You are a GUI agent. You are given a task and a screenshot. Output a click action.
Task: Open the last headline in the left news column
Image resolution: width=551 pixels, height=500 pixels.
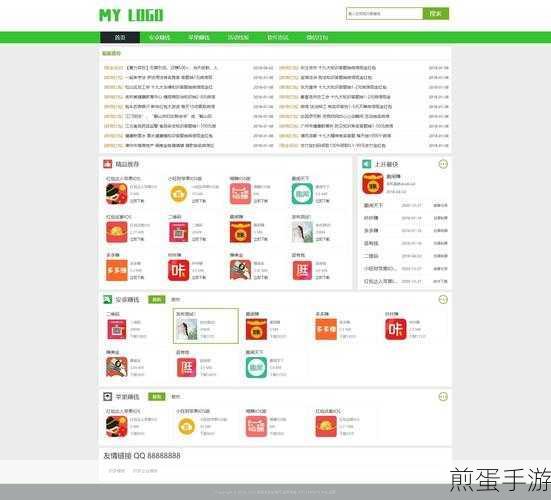tap(169, 145)
